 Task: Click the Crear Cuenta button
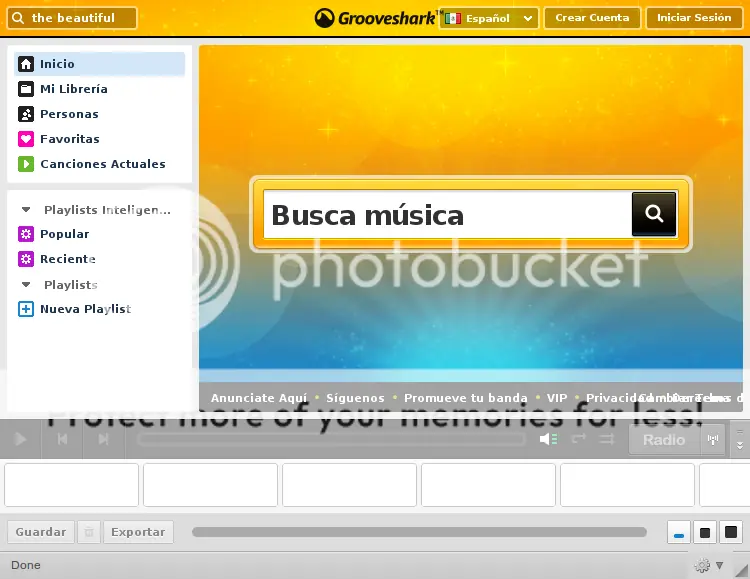tap(592, 18)
